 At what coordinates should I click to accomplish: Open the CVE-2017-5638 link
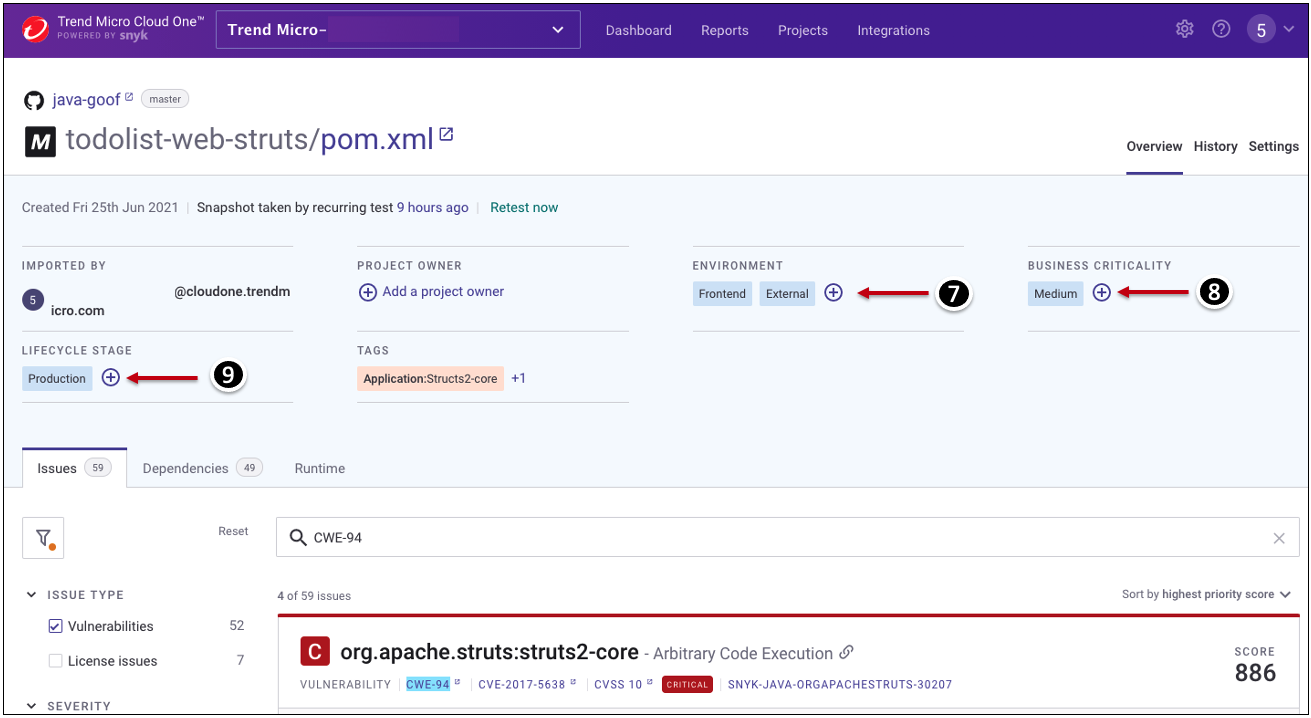click(522, 684)
